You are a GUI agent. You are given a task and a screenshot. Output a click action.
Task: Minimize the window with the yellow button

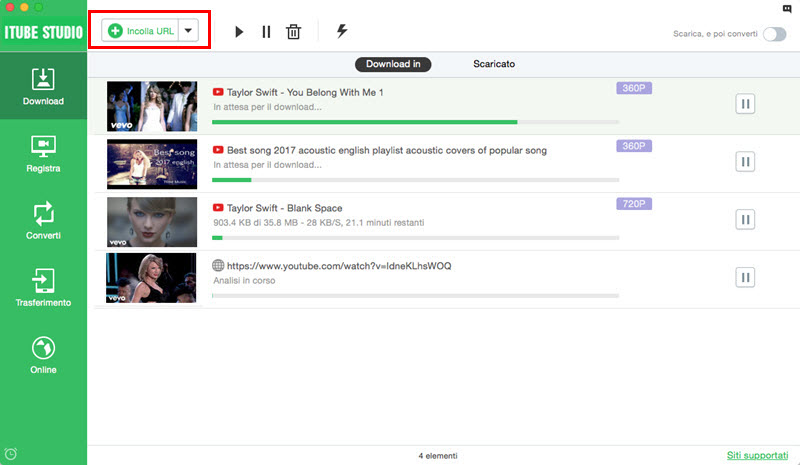point(24,7)
